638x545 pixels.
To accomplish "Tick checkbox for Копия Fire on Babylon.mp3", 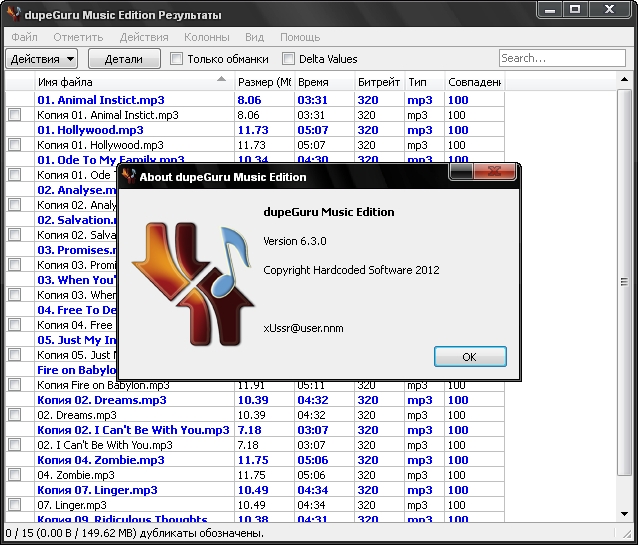I will pos(15,385).
